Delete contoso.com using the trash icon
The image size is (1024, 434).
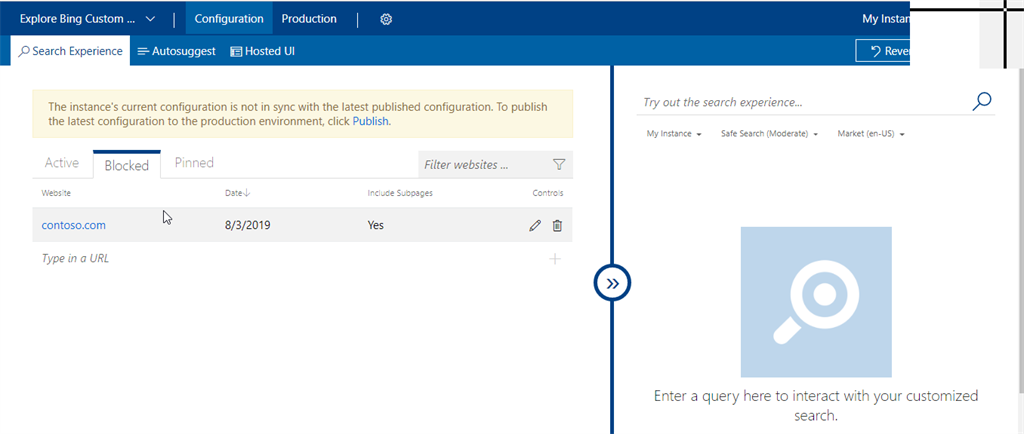(557, 226)
